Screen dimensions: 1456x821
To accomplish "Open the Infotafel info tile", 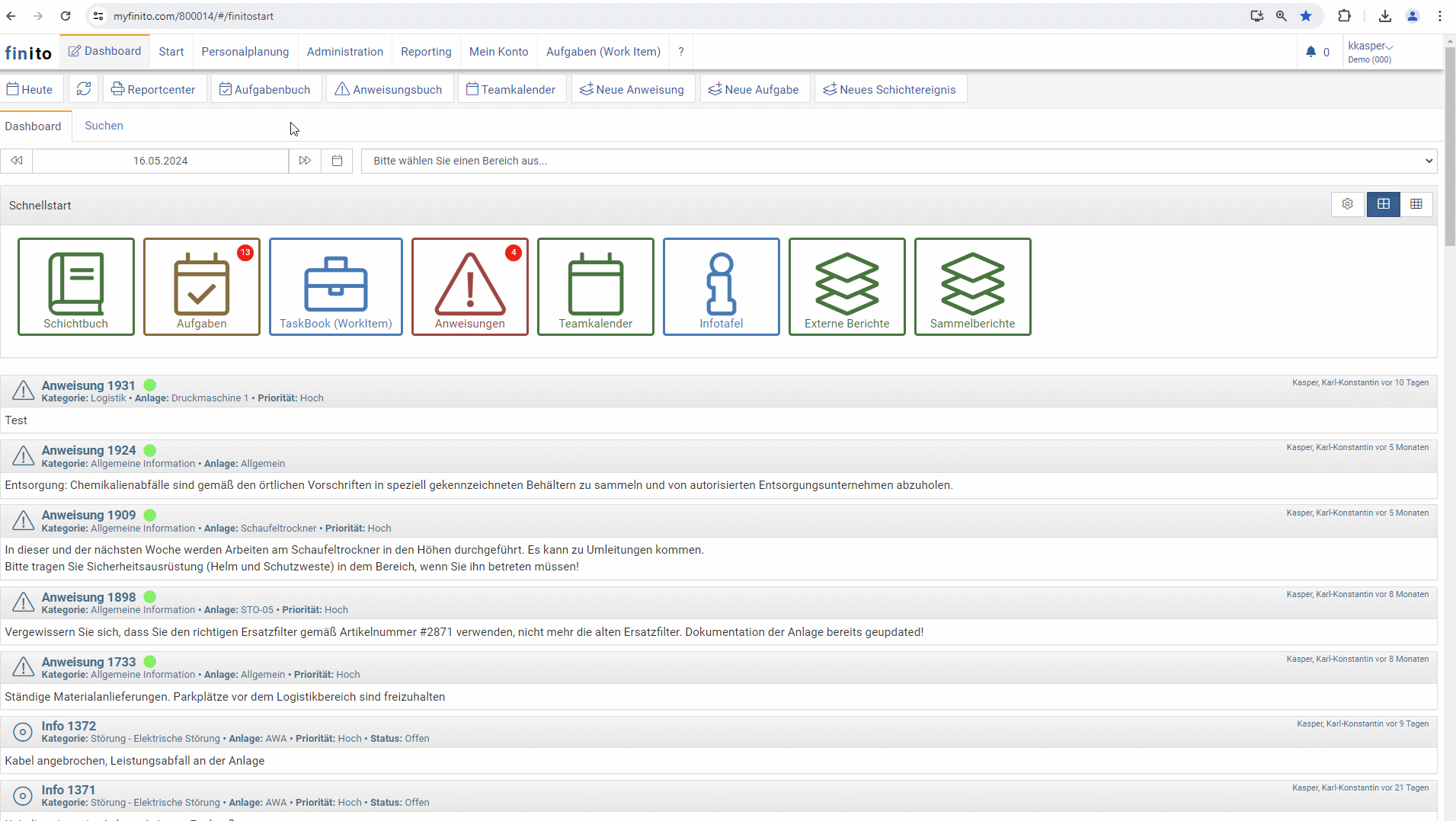I will point(722,286).
